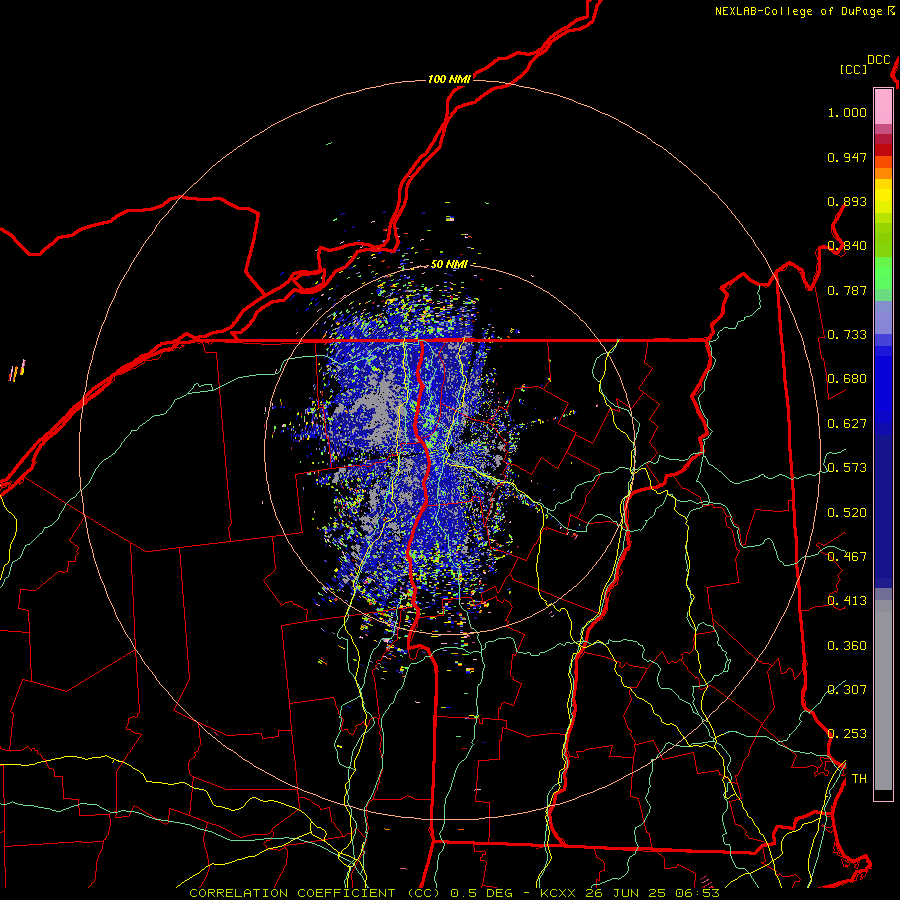Viewport: 900px width, 900px height.
Task: Select the 0.520 scale value
Action: click(847, 513)
